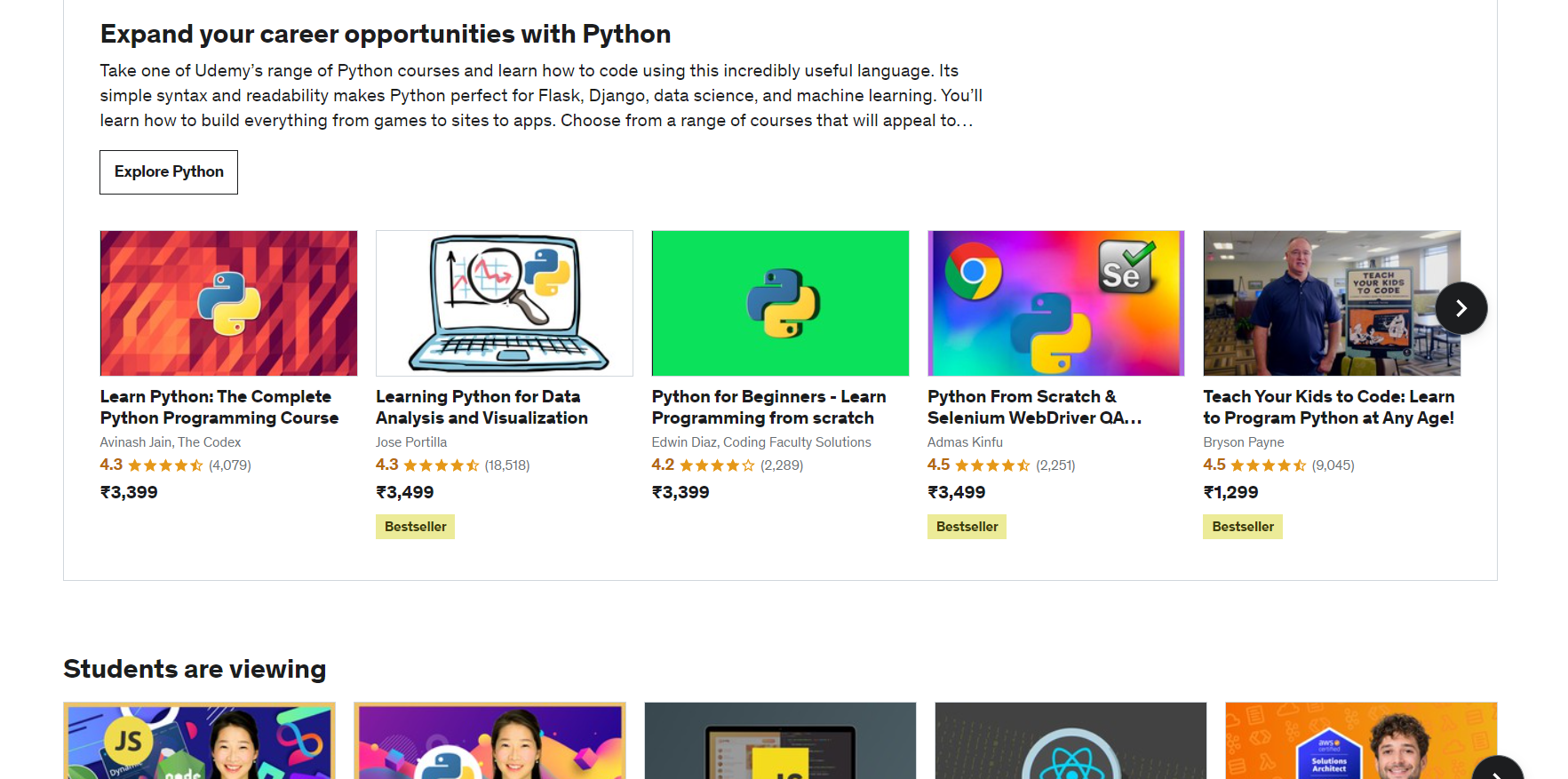Viewport: 1568px width, 779px height.
Task: Click the Explore Python button
Action: [169, 172]
